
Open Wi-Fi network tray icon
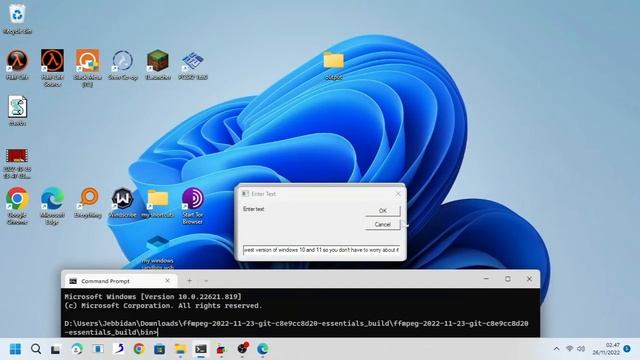[570, 349]
